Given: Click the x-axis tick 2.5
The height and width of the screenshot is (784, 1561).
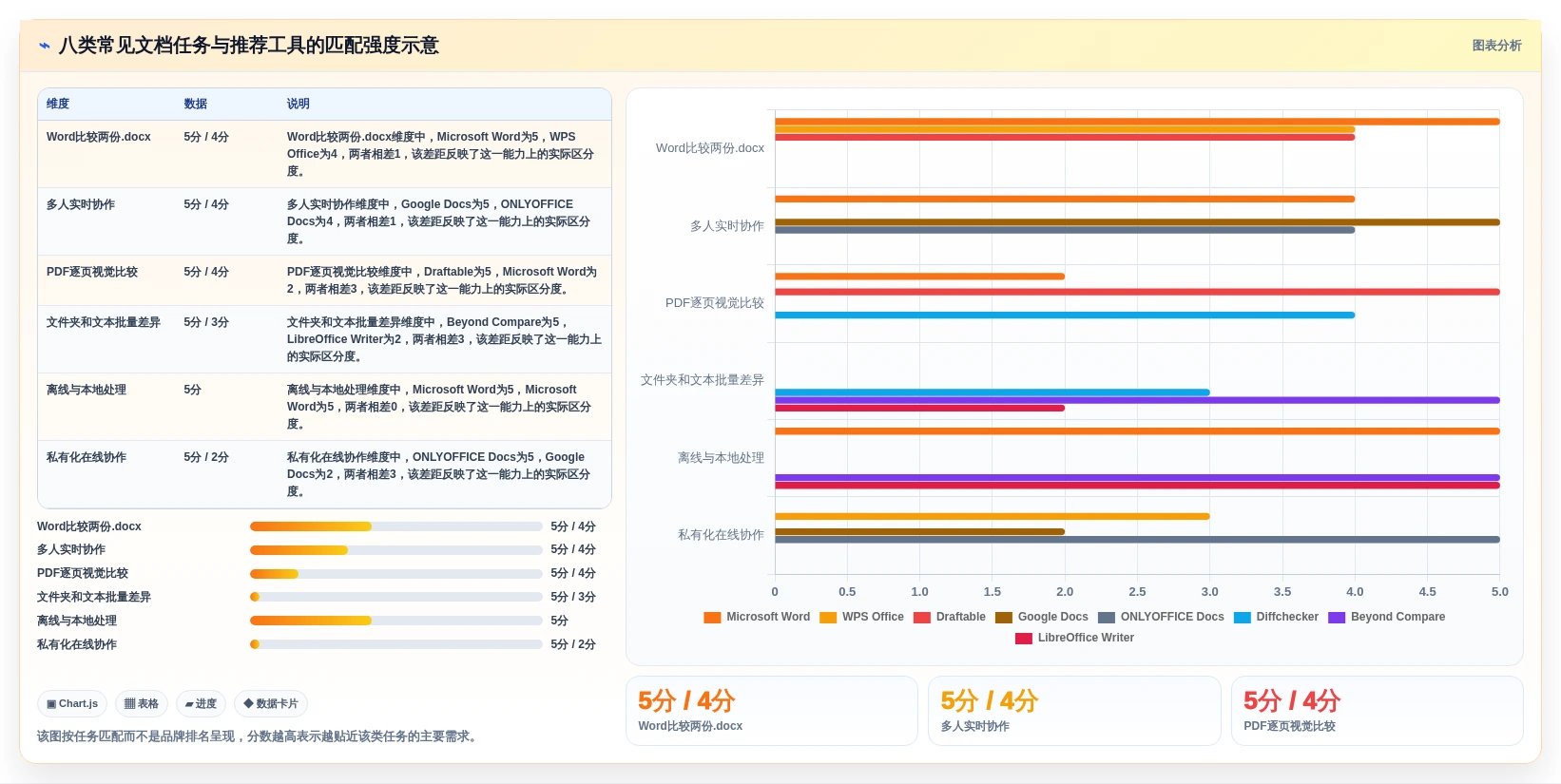Looking at the screenshot, I should click(1137, 592).
